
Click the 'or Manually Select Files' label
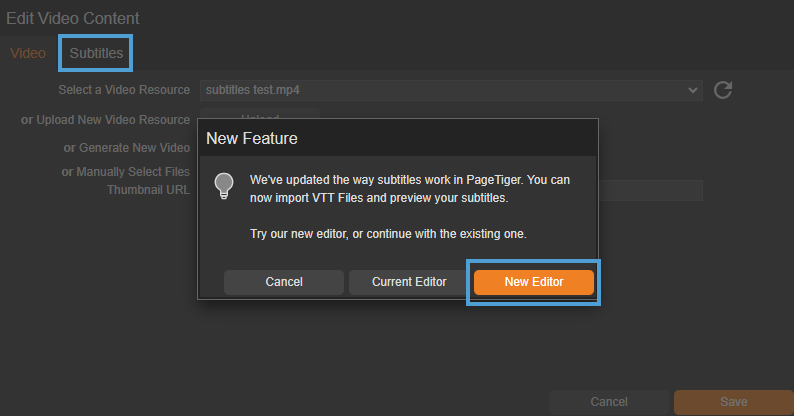click(x=126, y=172)
